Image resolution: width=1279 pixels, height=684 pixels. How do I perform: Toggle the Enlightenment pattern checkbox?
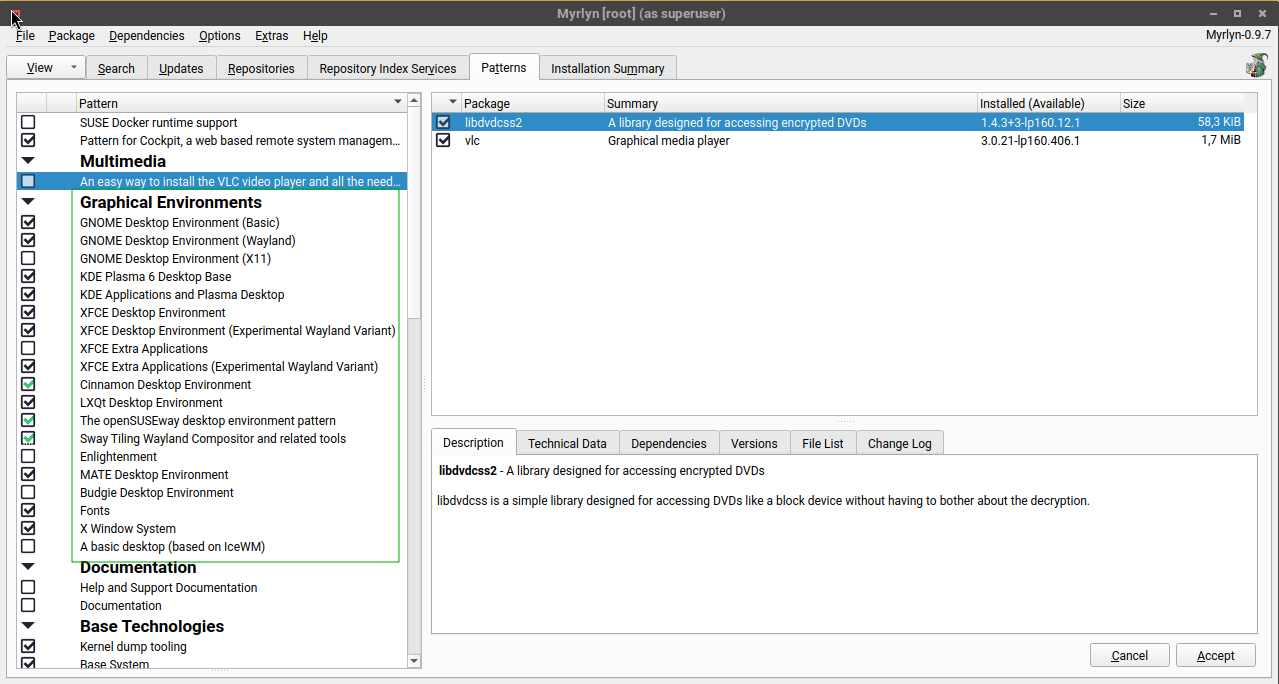coord(28,457)
